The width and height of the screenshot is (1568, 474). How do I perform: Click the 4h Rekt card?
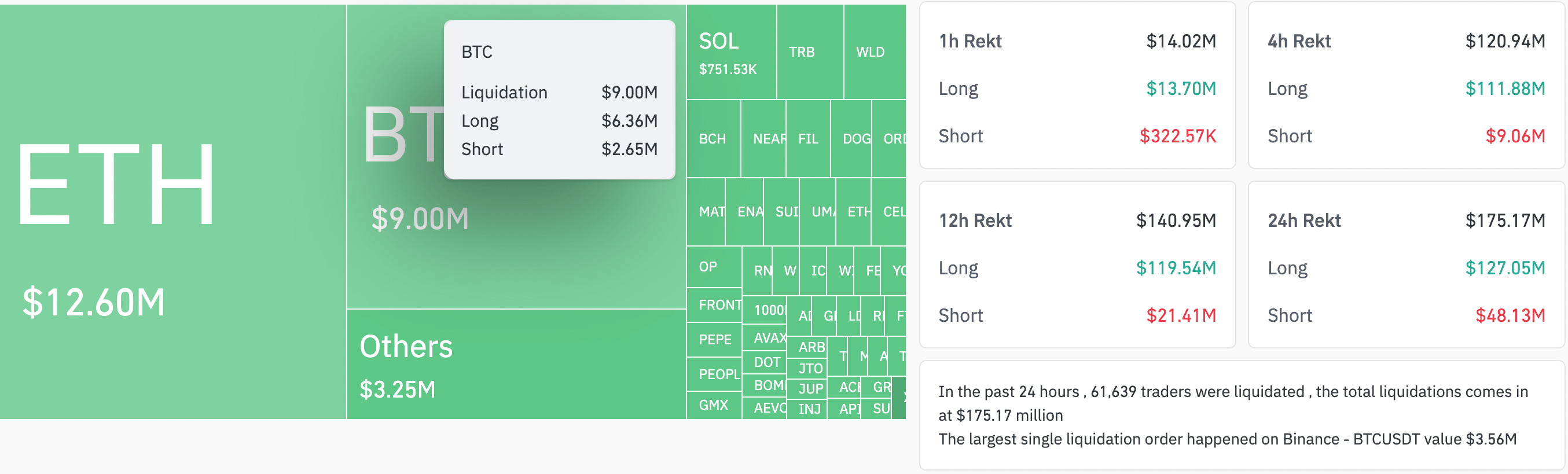[x=1406, y=85]
